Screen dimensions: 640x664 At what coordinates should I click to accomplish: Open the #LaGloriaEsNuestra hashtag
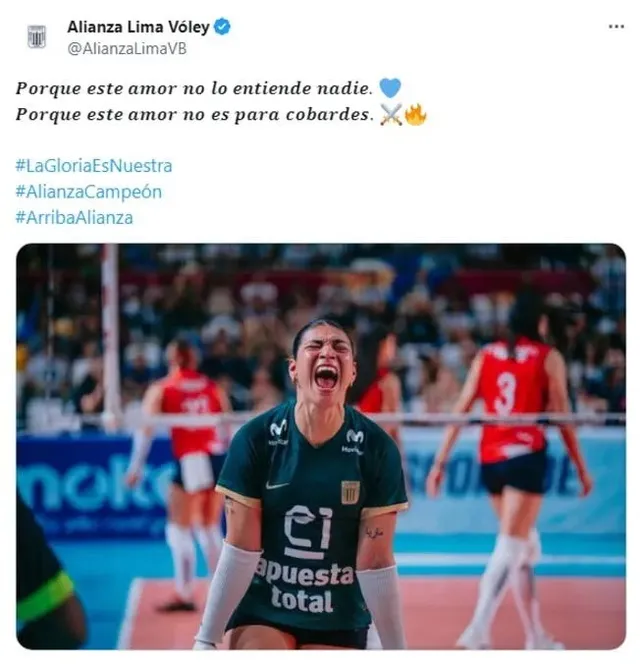(94, 166)
